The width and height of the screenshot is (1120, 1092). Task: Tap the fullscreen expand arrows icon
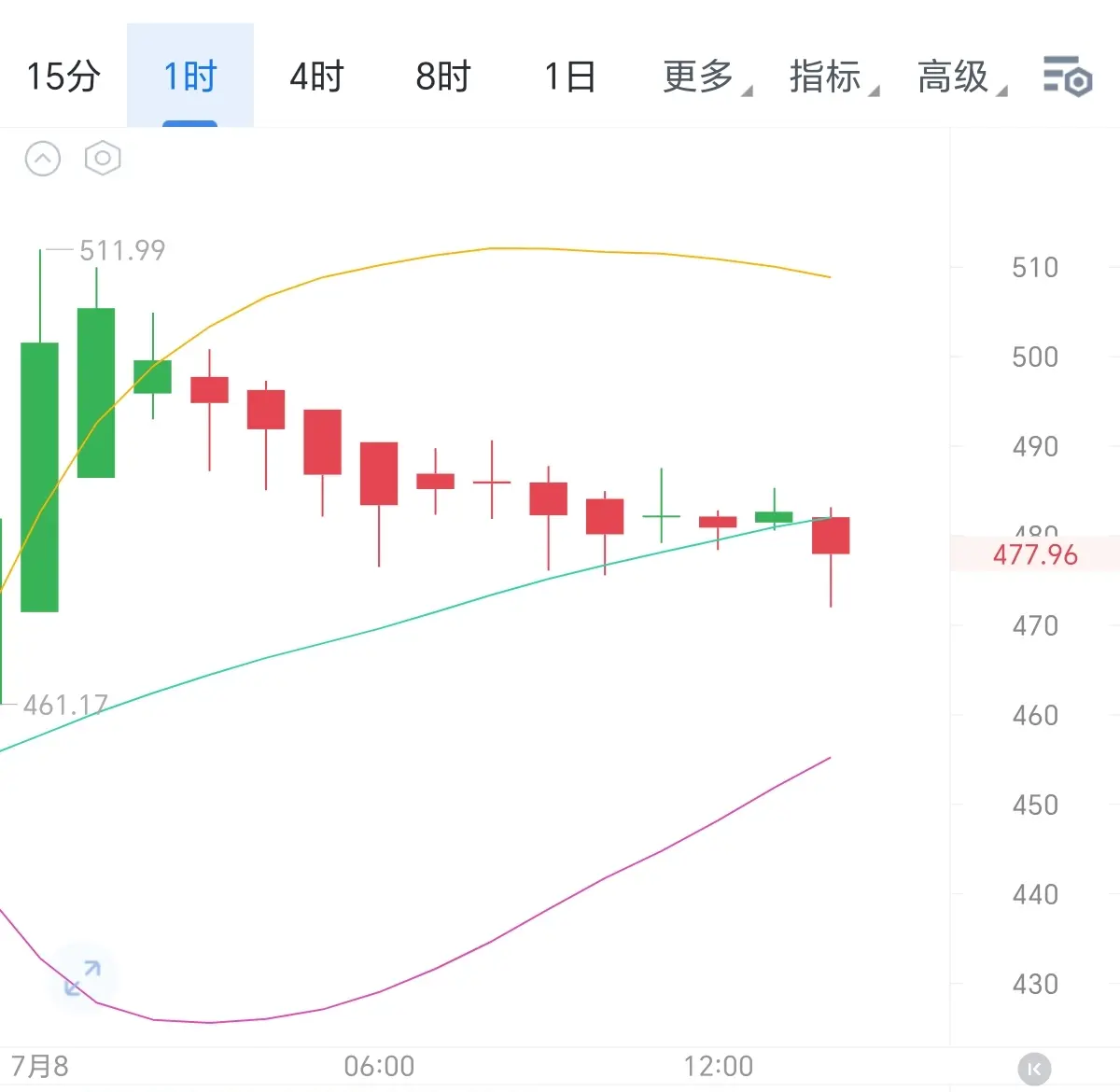pyautogui.click(x=82, y=976)
